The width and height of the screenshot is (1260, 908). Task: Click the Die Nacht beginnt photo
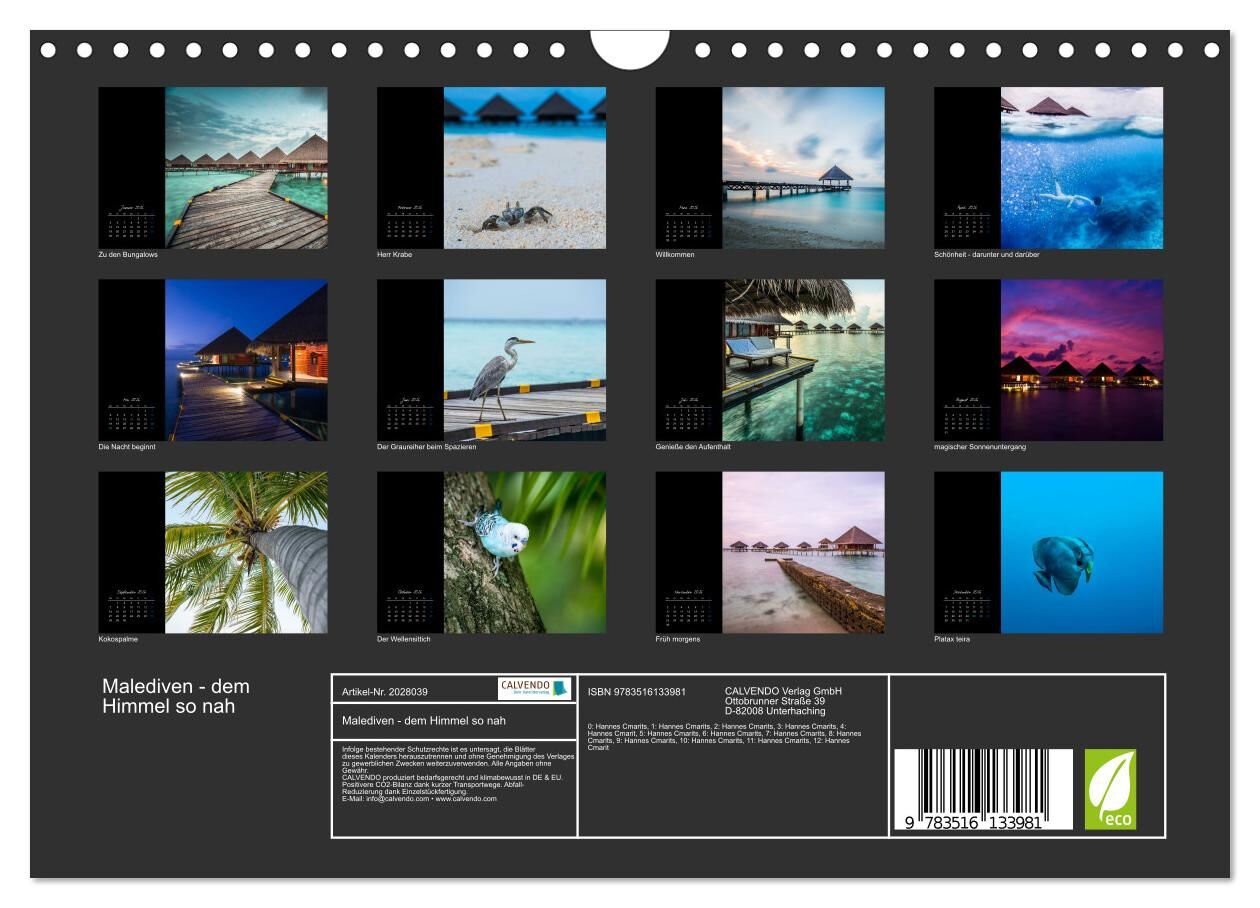coord(245,360)
